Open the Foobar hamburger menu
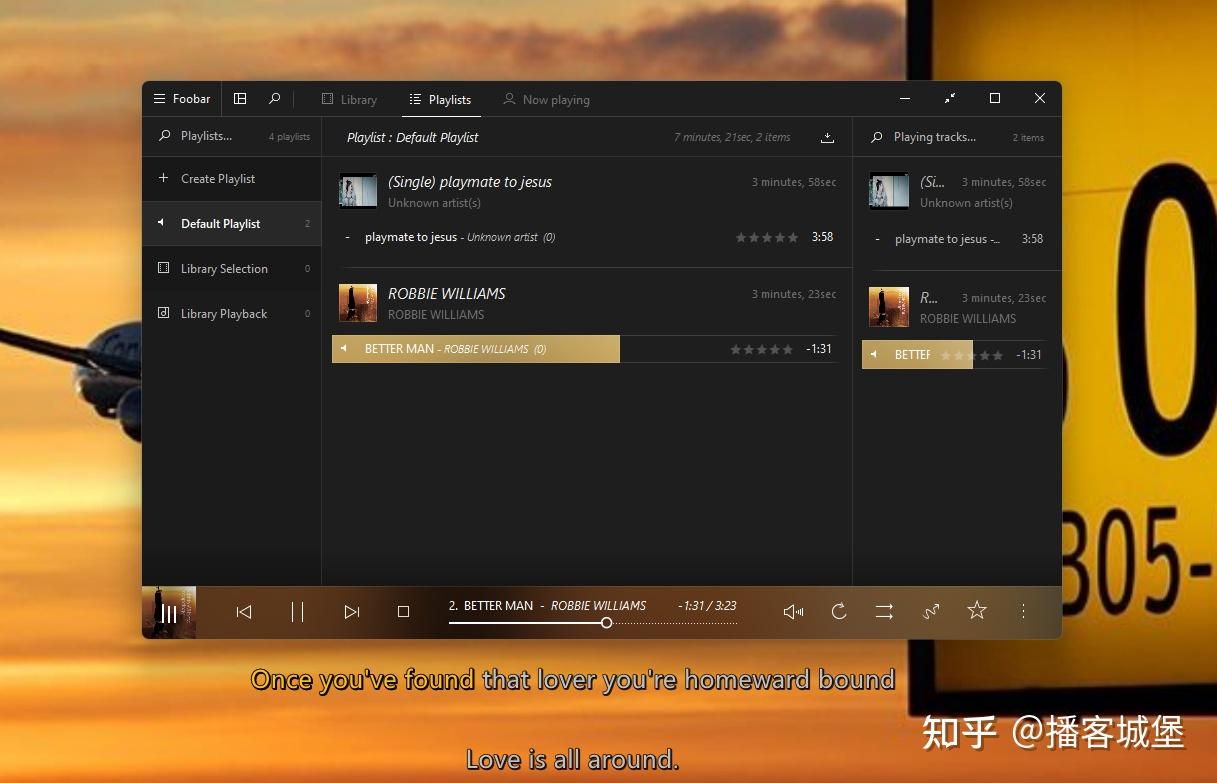1217x783 pixels. [160, 98]
